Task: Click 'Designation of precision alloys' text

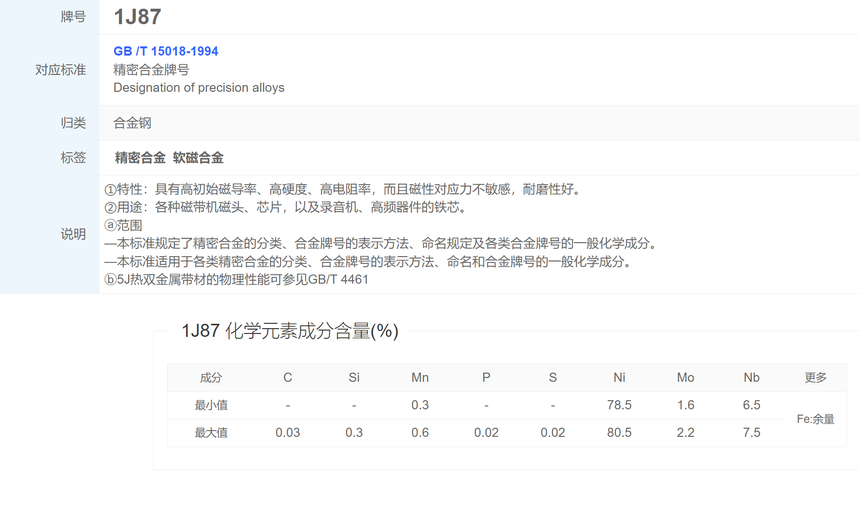Action: (x=199, y=88)
